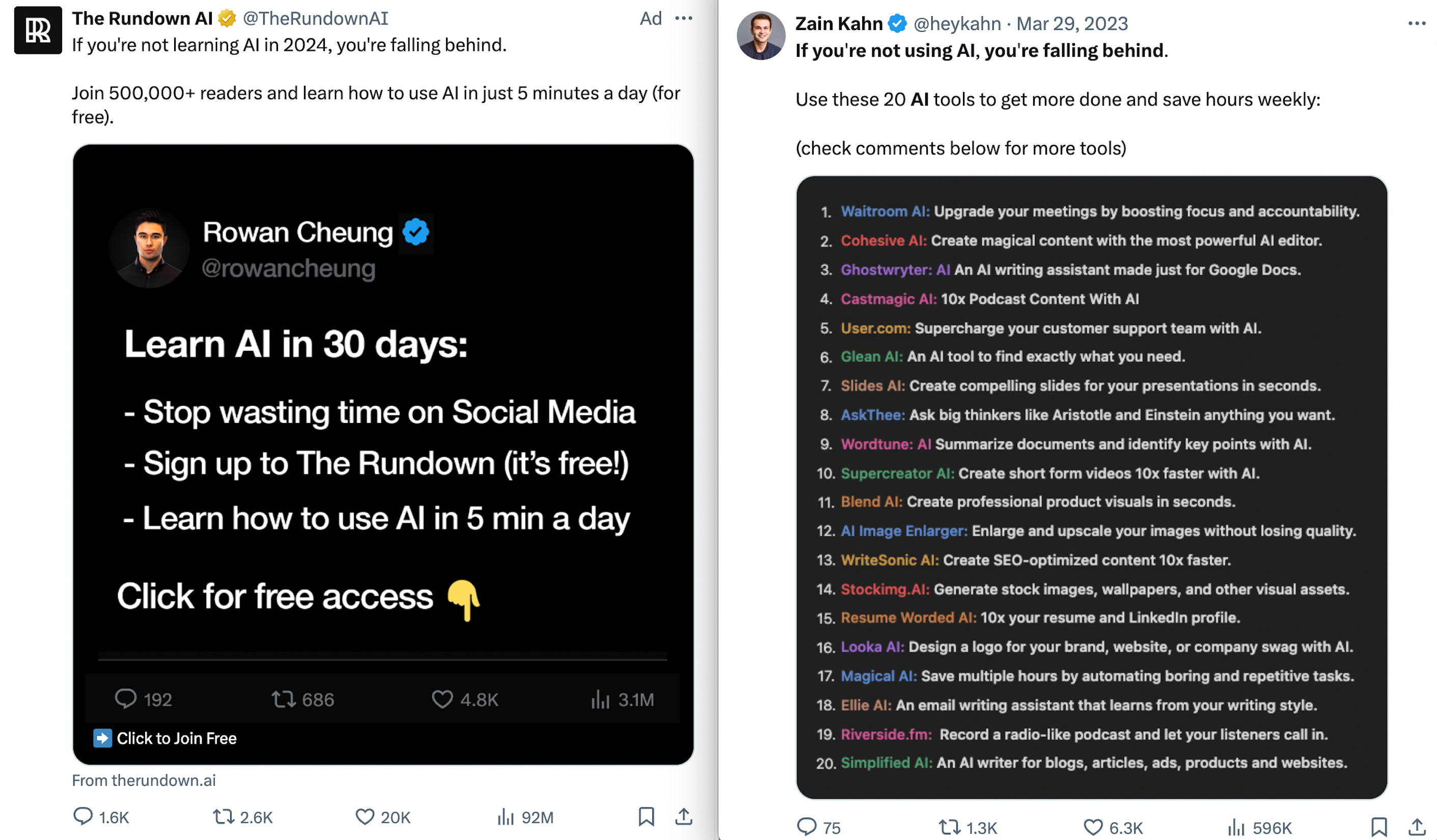Open the @heykahn profile handle
The width and height of the screenshot is (1437, 840).
(x=957, y=23)
